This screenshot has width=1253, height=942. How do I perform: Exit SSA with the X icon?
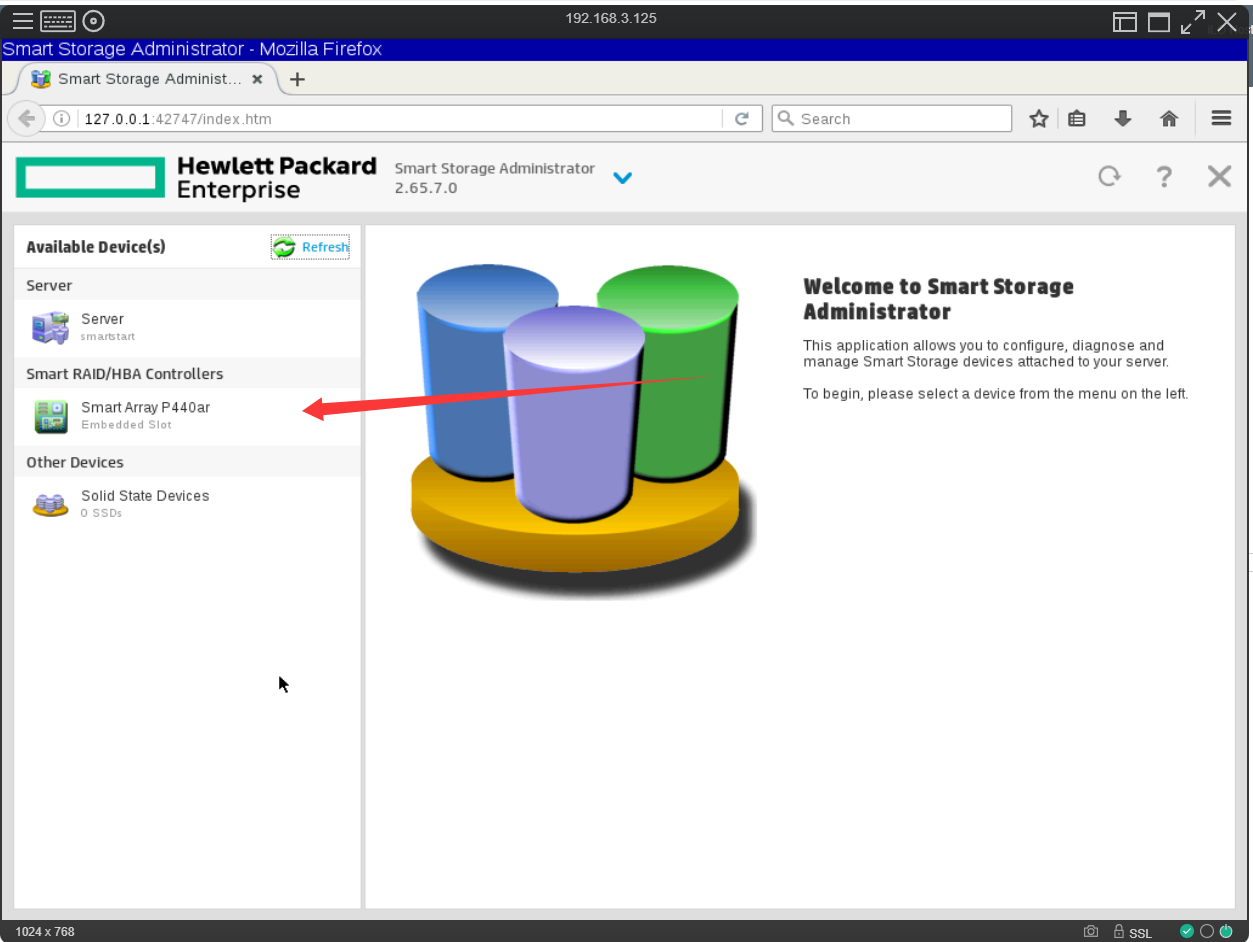[1219, 177]
